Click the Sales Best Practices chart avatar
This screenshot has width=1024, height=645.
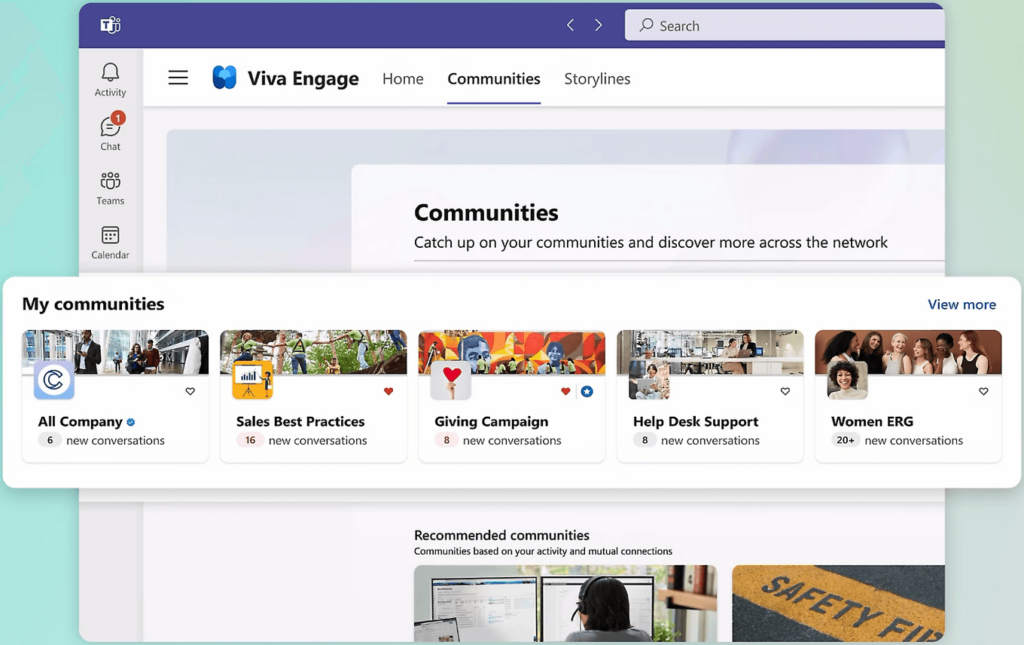tap(252, 380)
